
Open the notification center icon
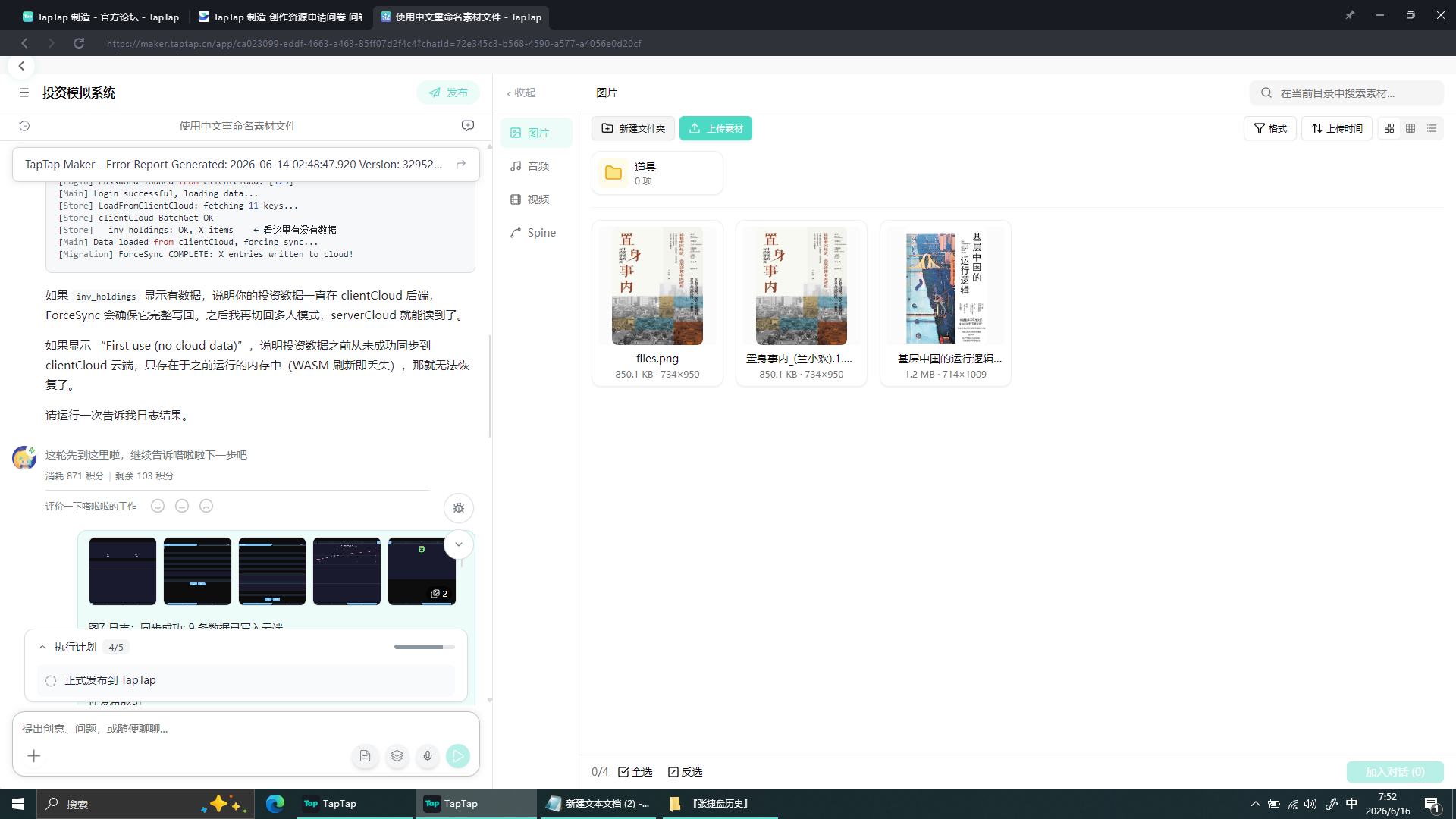tap(1432, 804)
